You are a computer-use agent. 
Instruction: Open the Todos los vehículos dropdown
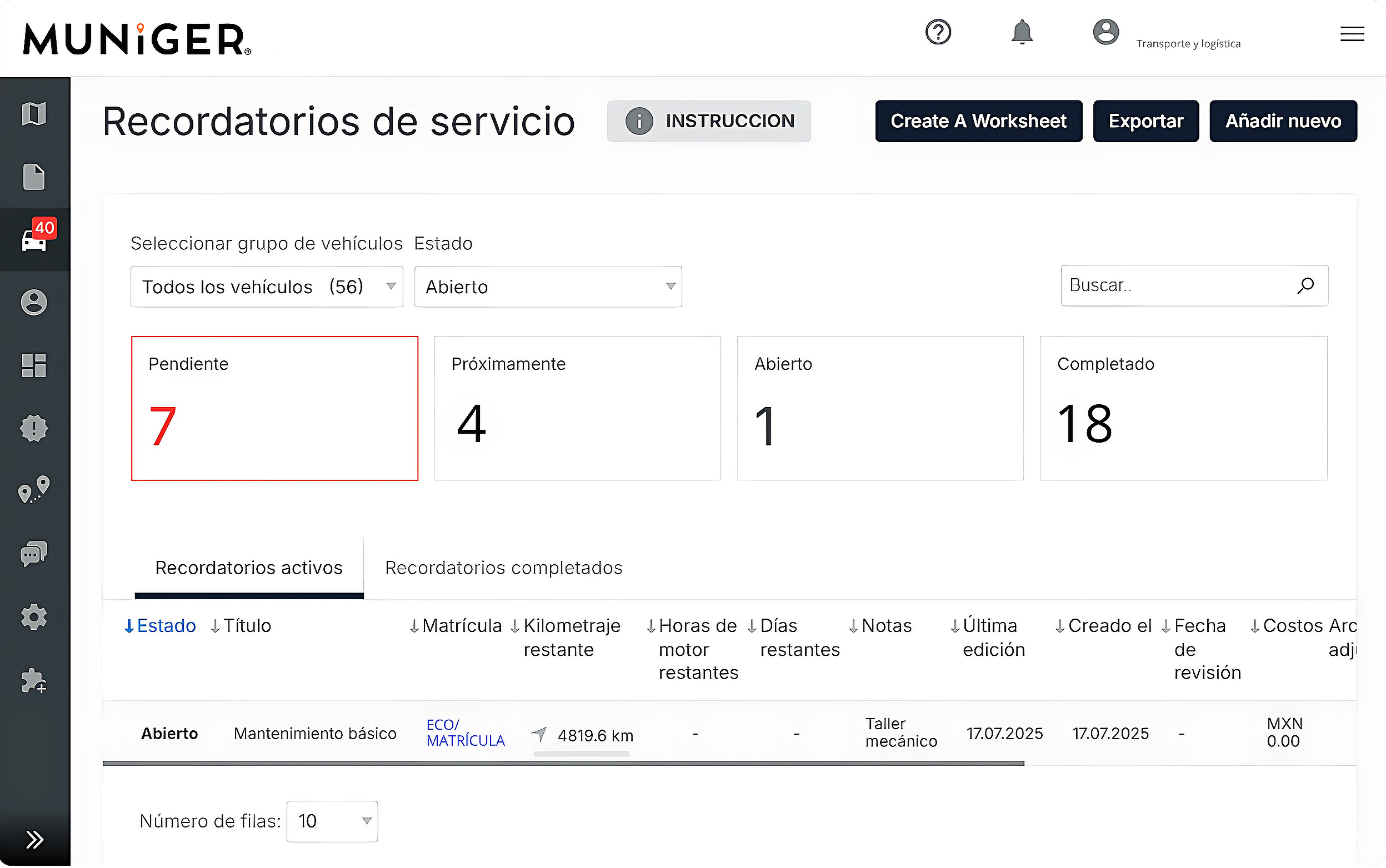pos(267,287)
